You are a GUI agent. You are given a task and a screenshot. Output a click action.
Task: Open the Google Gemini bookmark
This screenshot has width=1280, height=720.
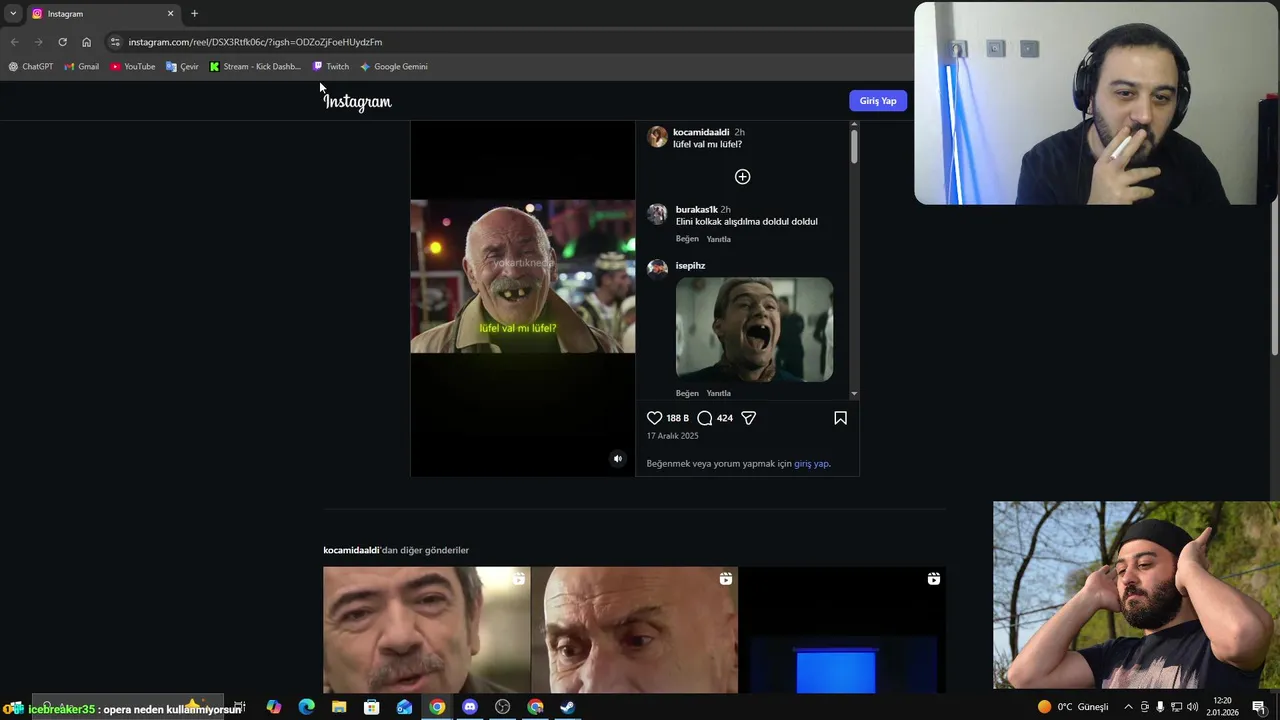pyautogui.click(x=394, y=67)
